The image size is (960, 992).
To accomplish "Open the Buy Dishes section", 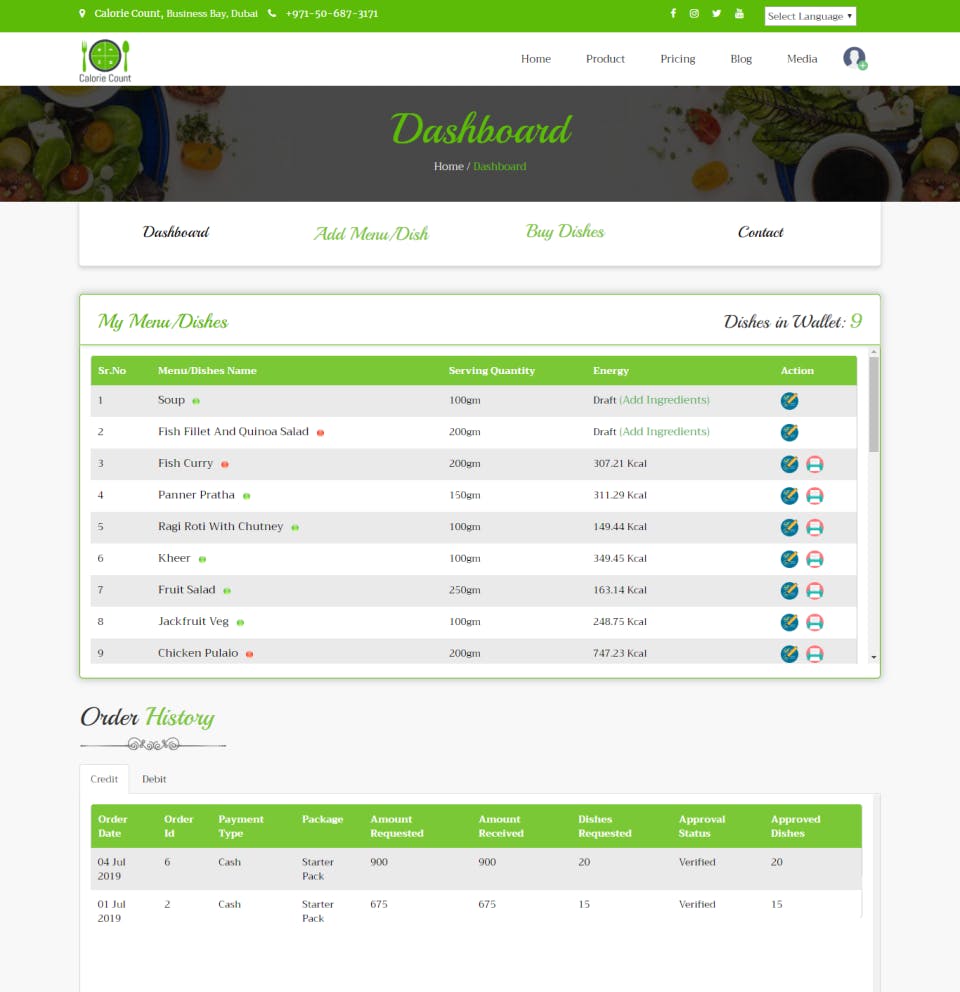I will click(565, 232).
